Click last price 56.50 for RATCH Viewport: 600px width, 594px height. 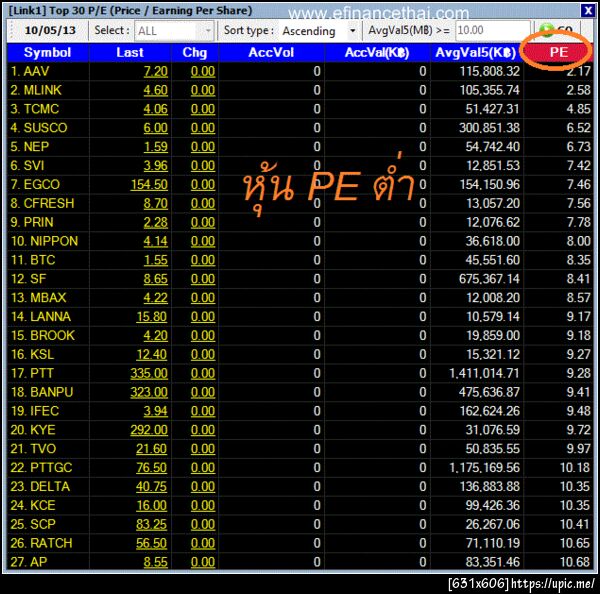[x=152, y=543]
